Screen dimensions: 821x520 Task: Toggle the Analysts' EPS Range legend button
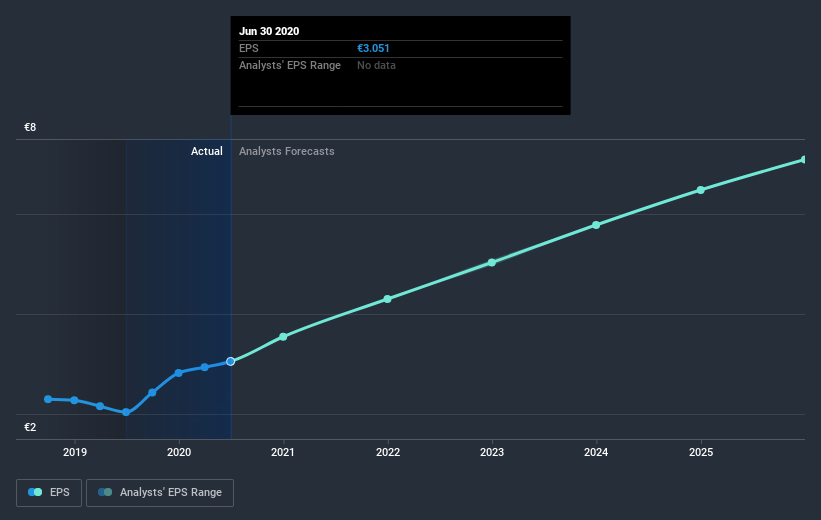pyautogui.click(x=160, y=493)
